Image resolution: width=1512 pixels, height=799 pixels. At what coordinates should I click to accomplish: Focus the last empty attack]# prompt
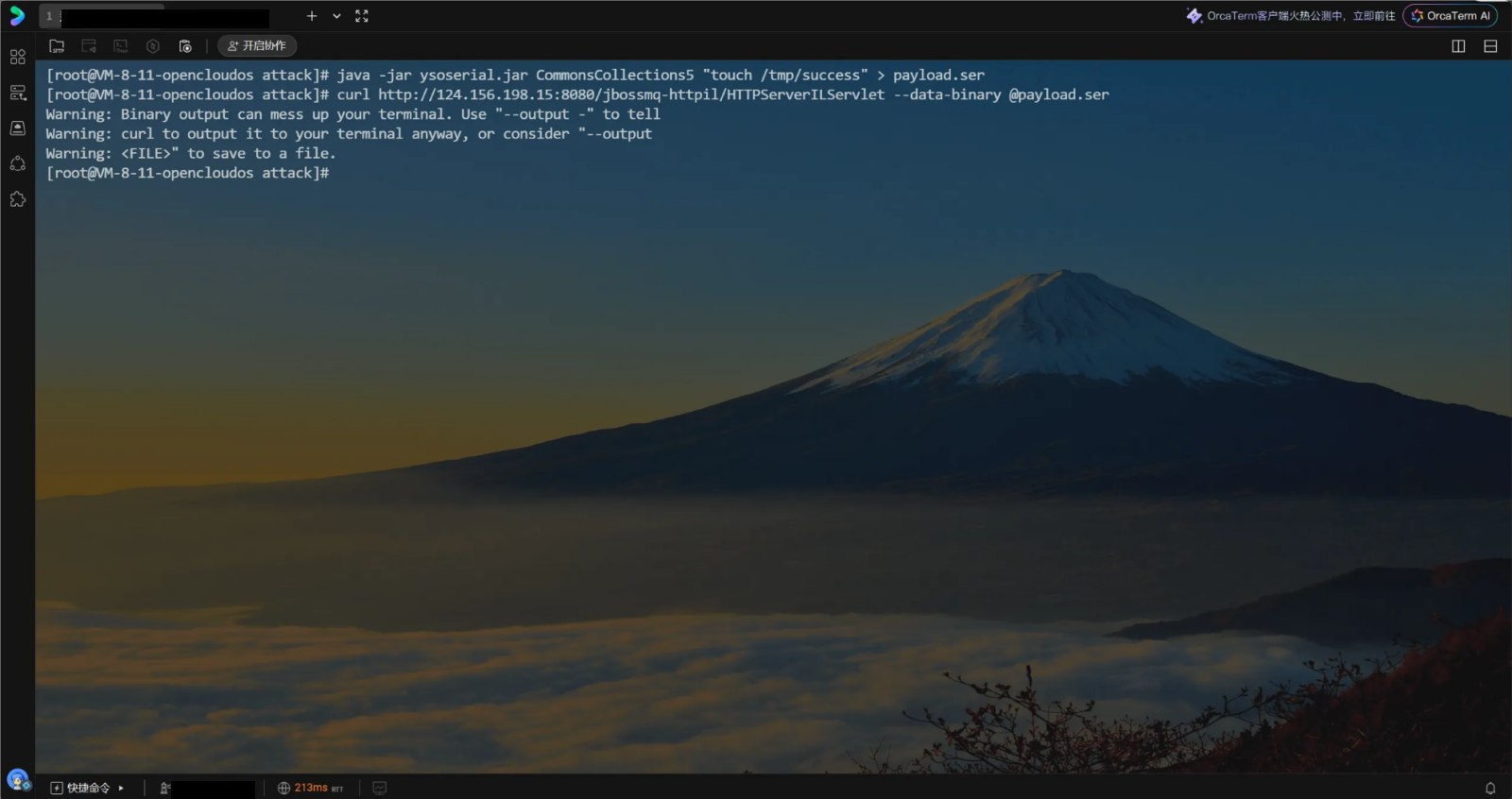click(188, 173)
